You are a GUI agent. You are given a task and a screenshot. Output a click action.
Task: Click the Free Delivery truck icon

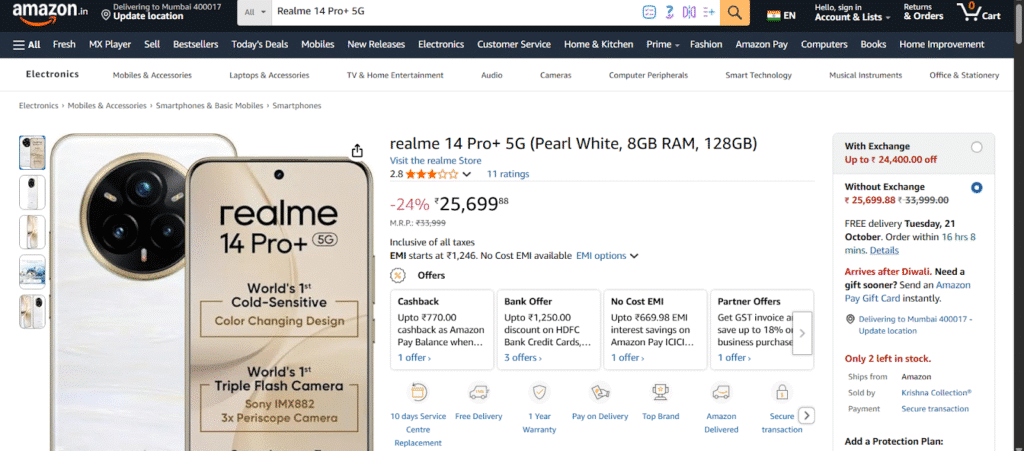(x=479, y=392)
